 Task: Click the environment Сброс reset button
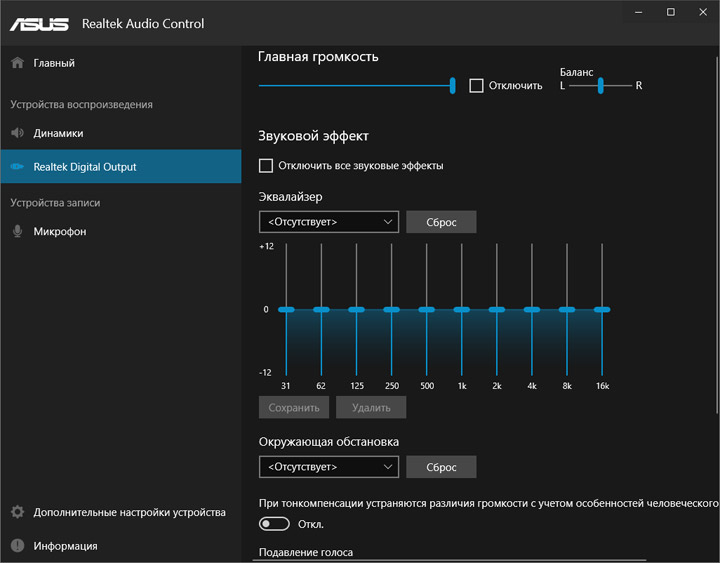click(x=441, y=467)
